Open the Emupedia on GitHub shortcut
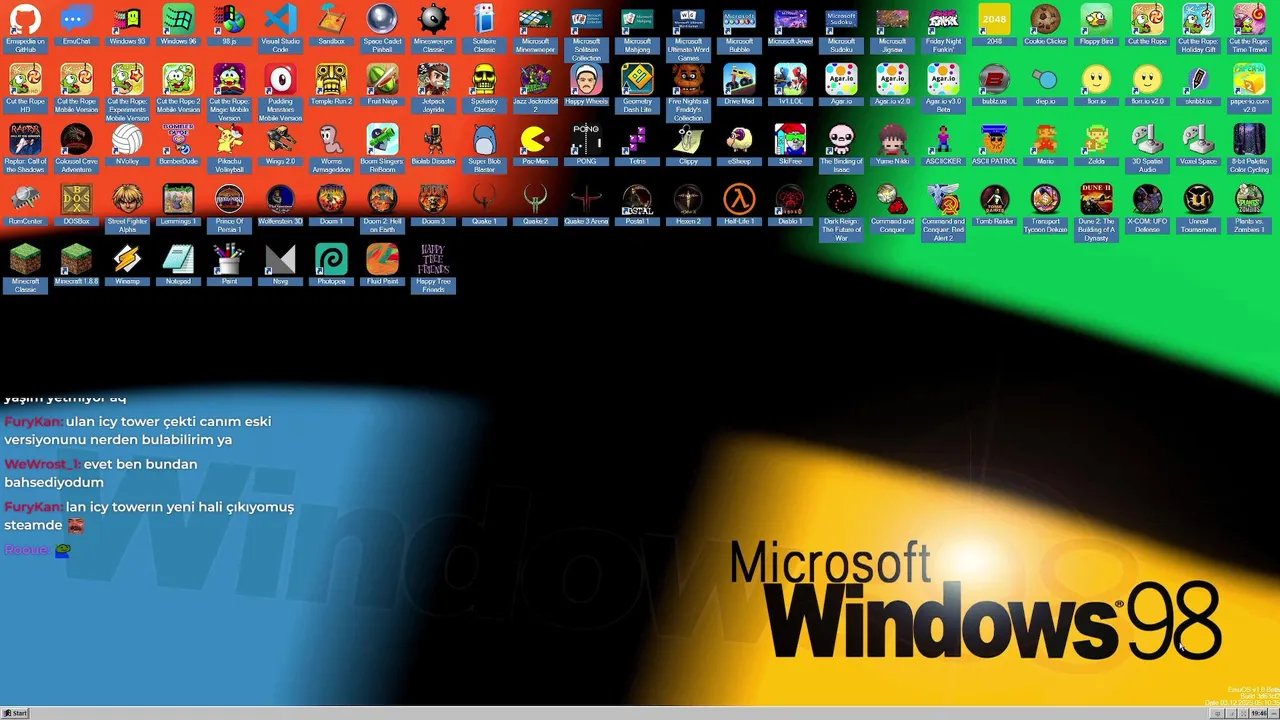This screenshot has height=720, width=1280. coord(25,26)
